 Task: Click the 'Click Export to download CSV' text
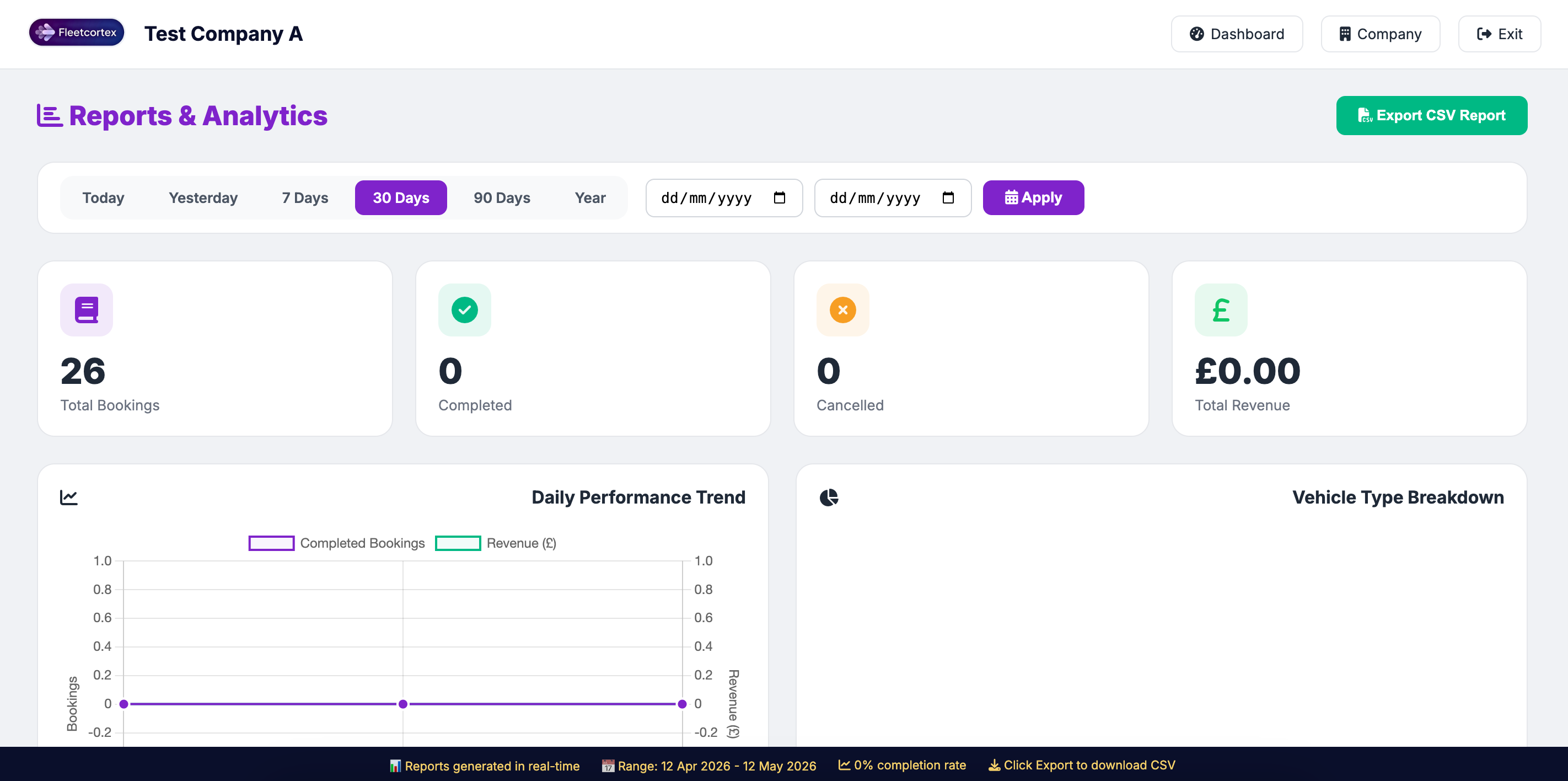pos(1089,765)
